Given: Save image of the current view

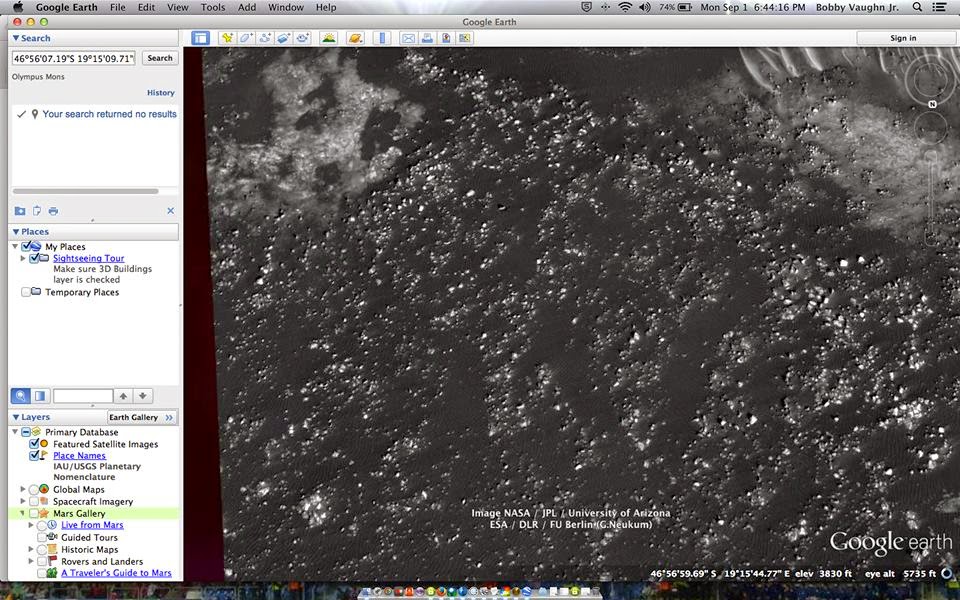Looking at the screenshot, I should 446,38.
